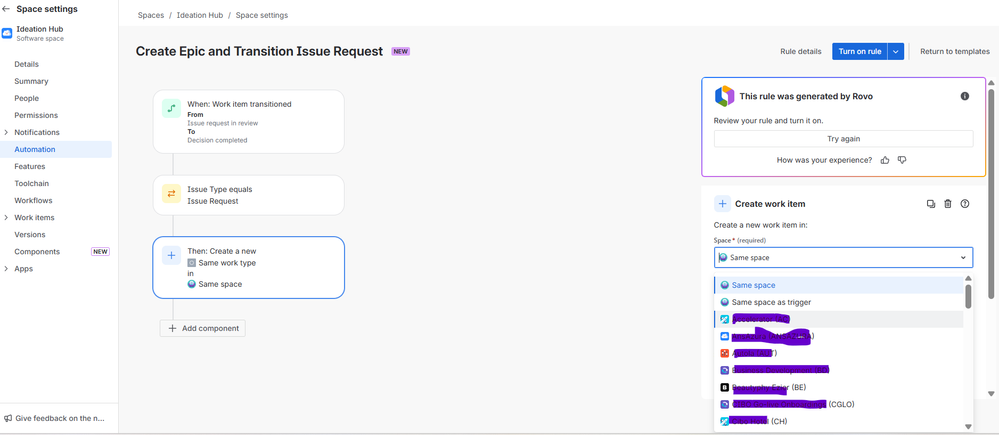Click the back arrow beside Space settings

pos(6,9)
